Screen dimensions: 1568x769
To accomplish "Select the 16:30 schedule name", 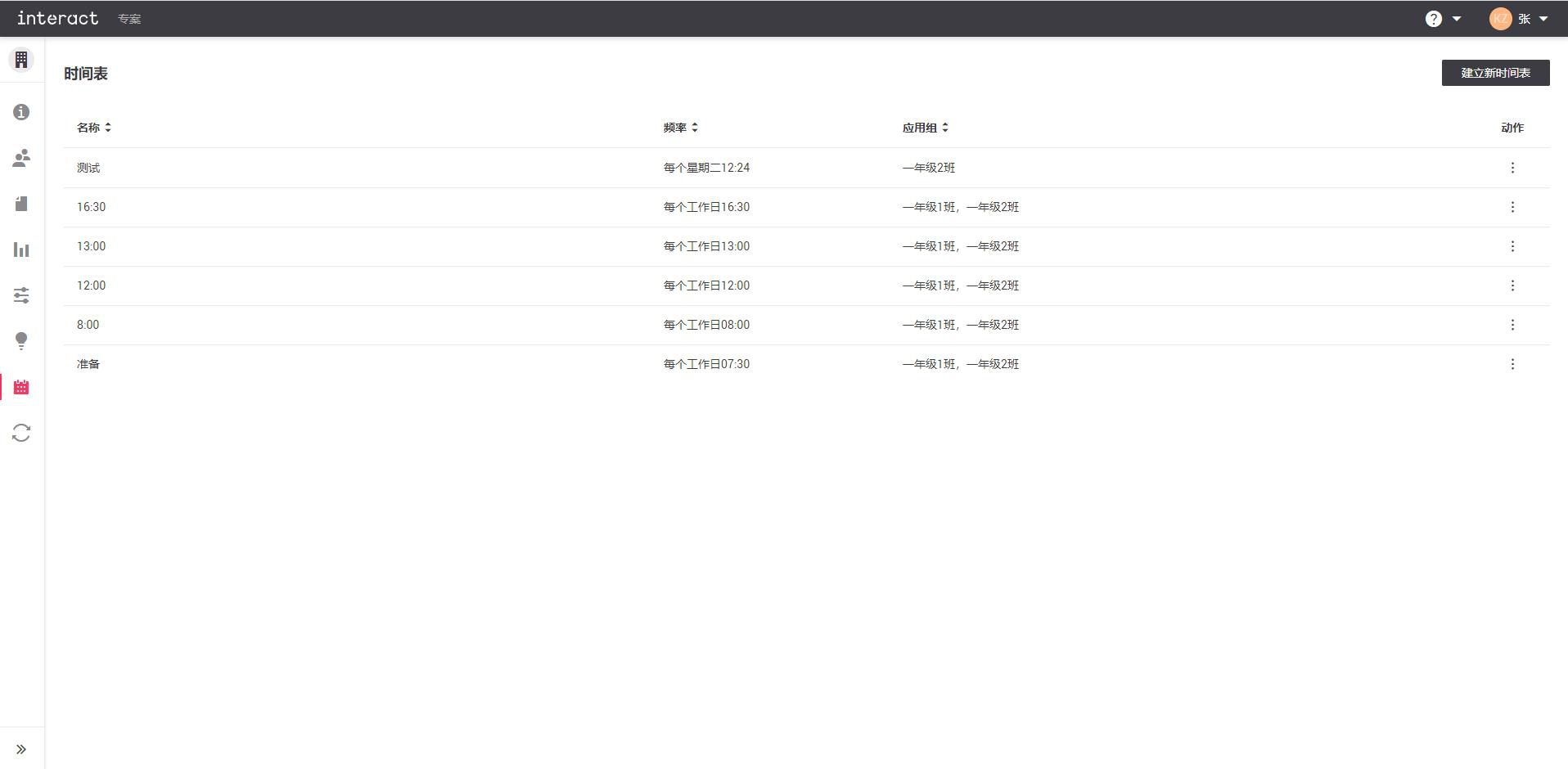I will tap(91, 207).
